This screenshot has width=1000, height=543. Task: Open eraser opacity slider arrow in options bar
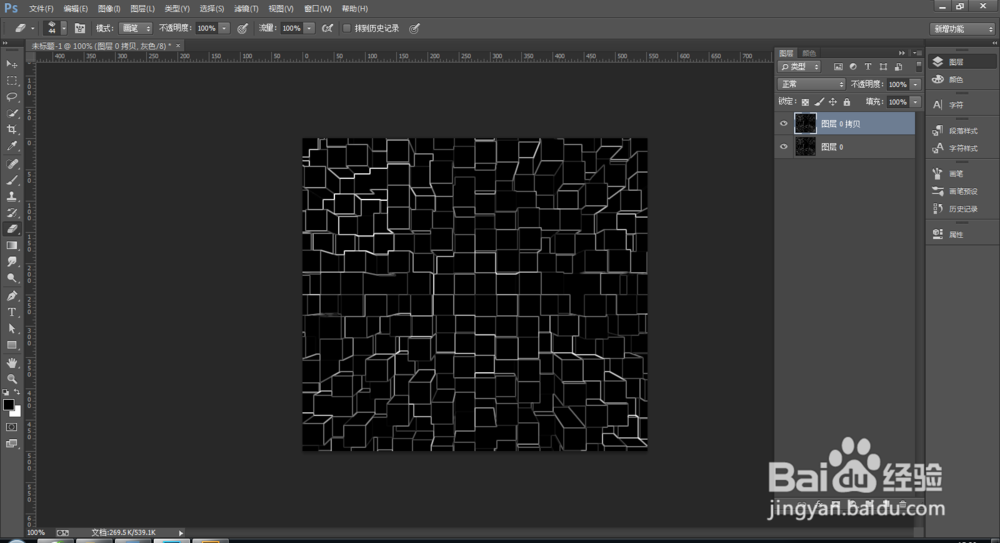click(x=224, y=28)
